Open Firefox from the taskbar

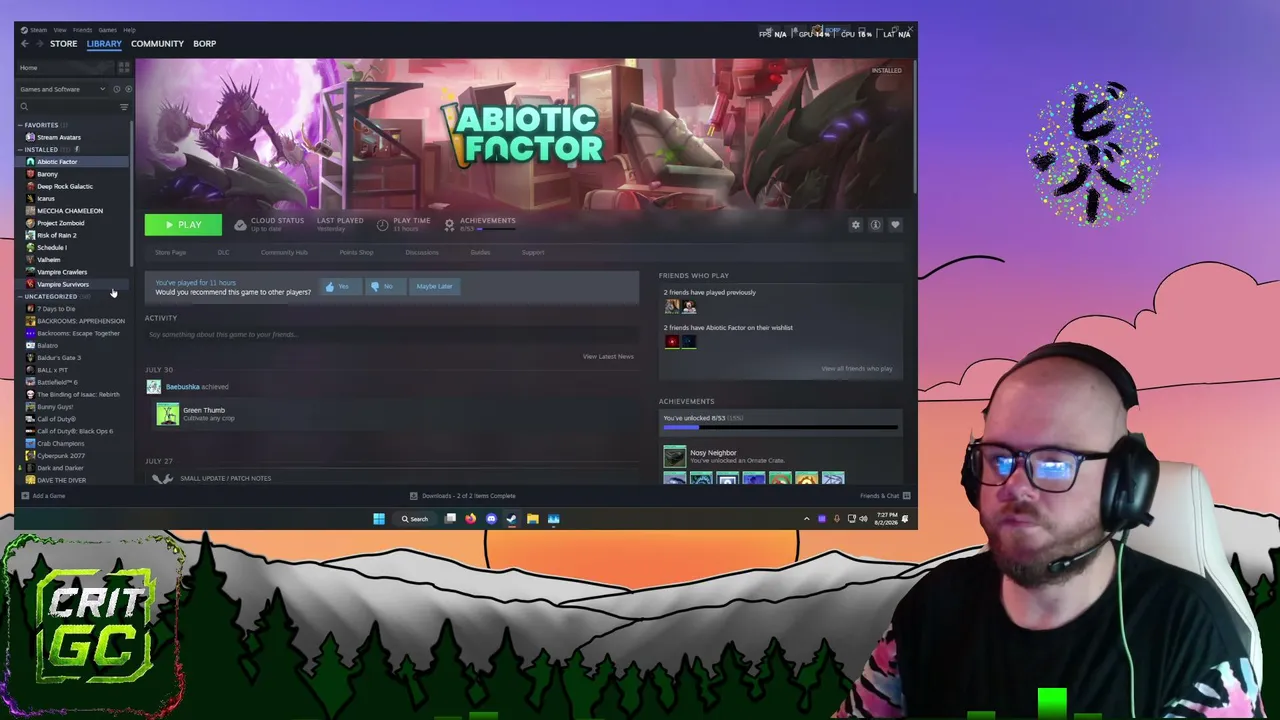click(x=470, y=519)
